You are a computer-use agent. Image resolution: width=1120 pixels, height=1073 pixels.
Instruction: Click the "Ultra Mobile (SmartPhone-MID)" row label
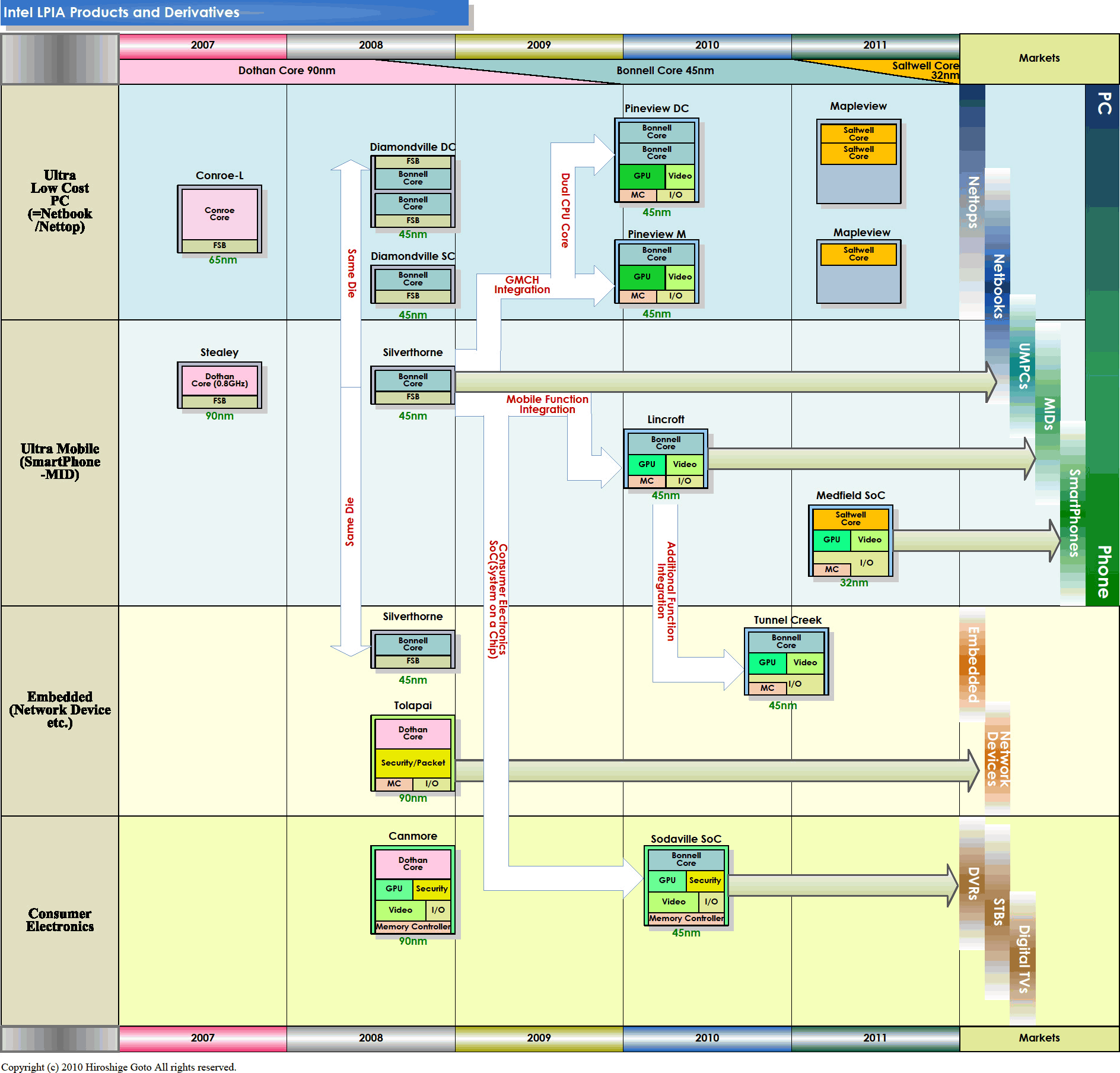click(60, 461)
